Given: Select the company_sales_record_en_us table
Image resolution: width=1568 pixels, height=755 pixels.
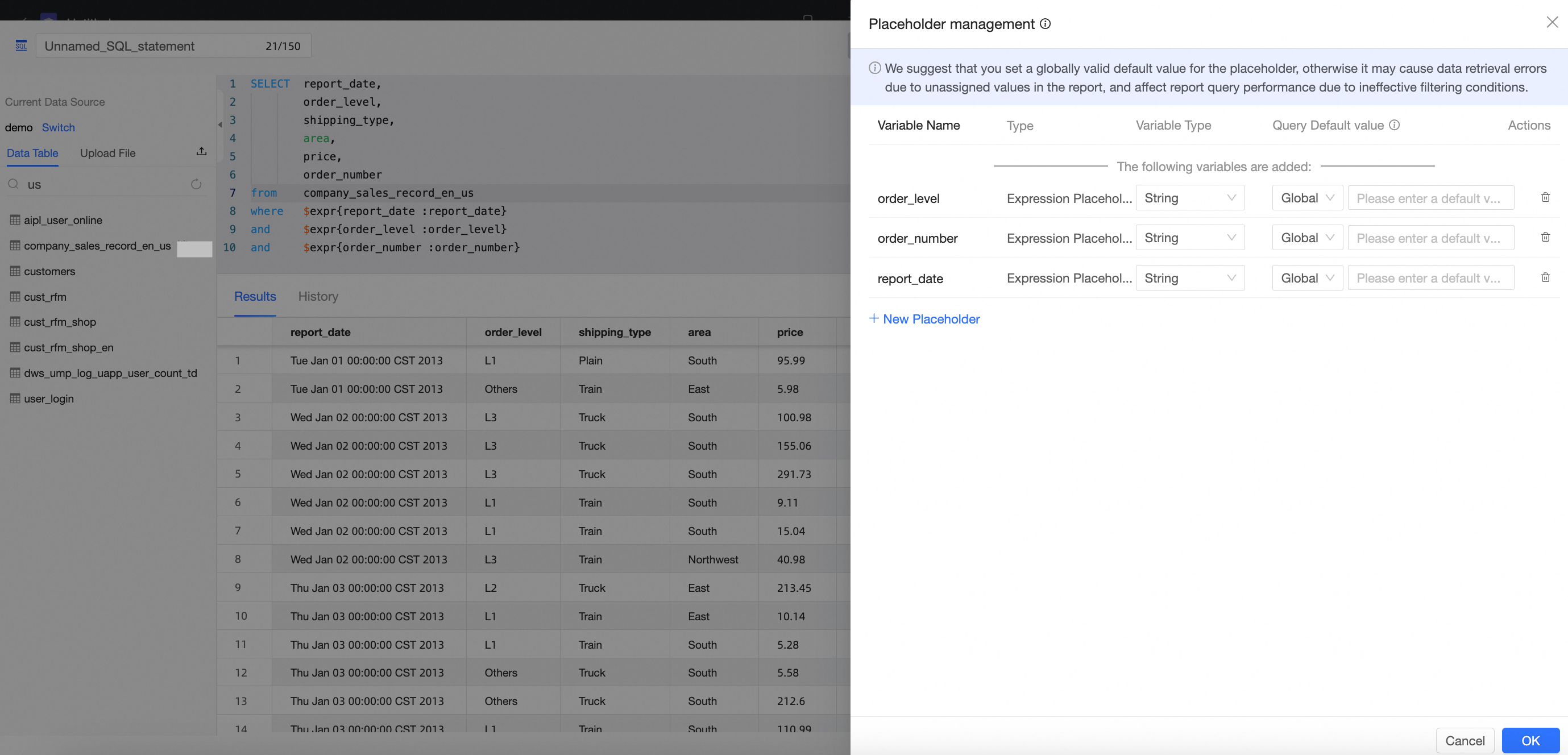Looking at the screenshot, I should [97, 246].
